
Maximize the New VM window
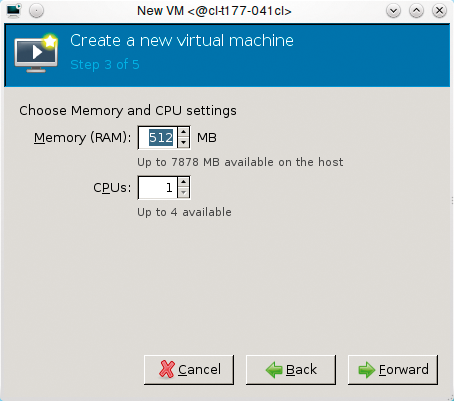click(416, 11)
